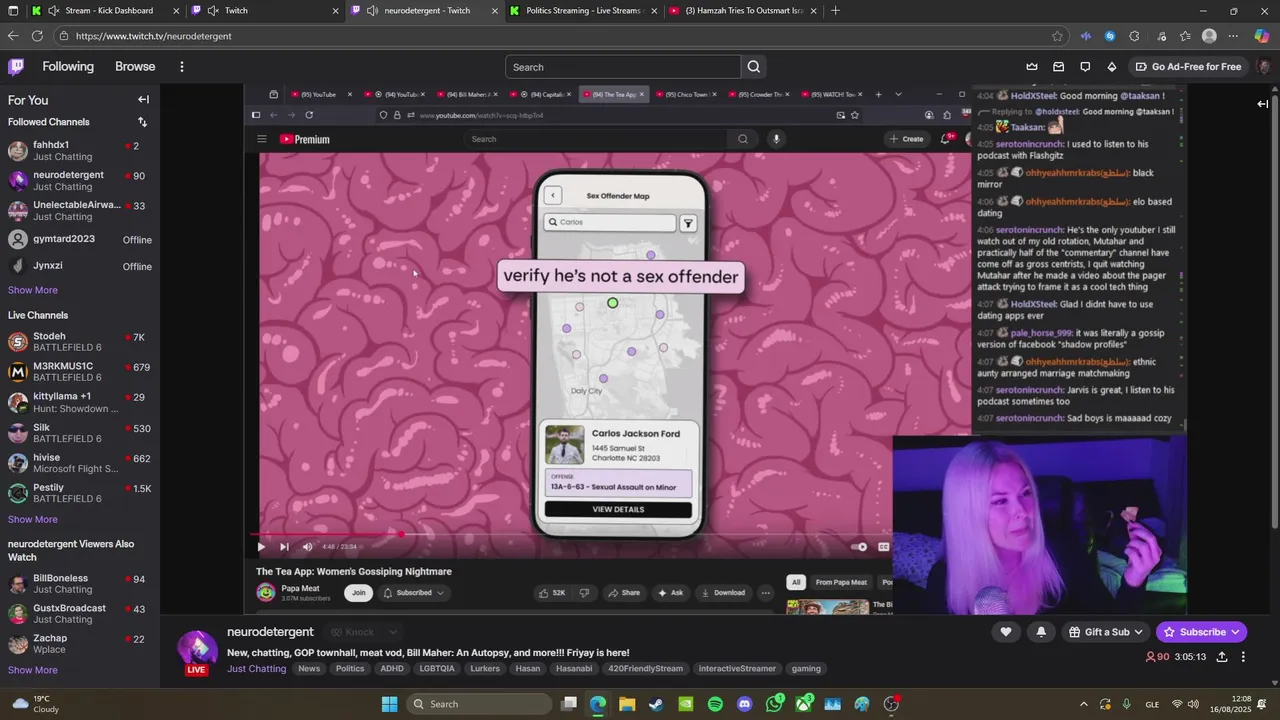The width and height of the screenshot is (1280, 720).
Task: Expand the Subscribe button dropdown
Action: coord(1235,632)
